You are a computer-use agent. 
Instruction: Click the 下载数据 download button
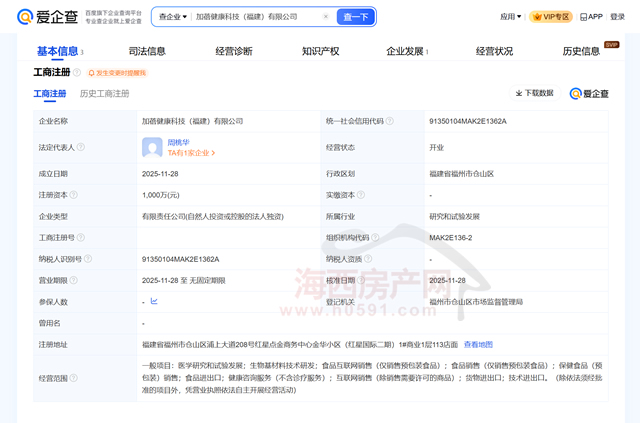coord(534,93)
